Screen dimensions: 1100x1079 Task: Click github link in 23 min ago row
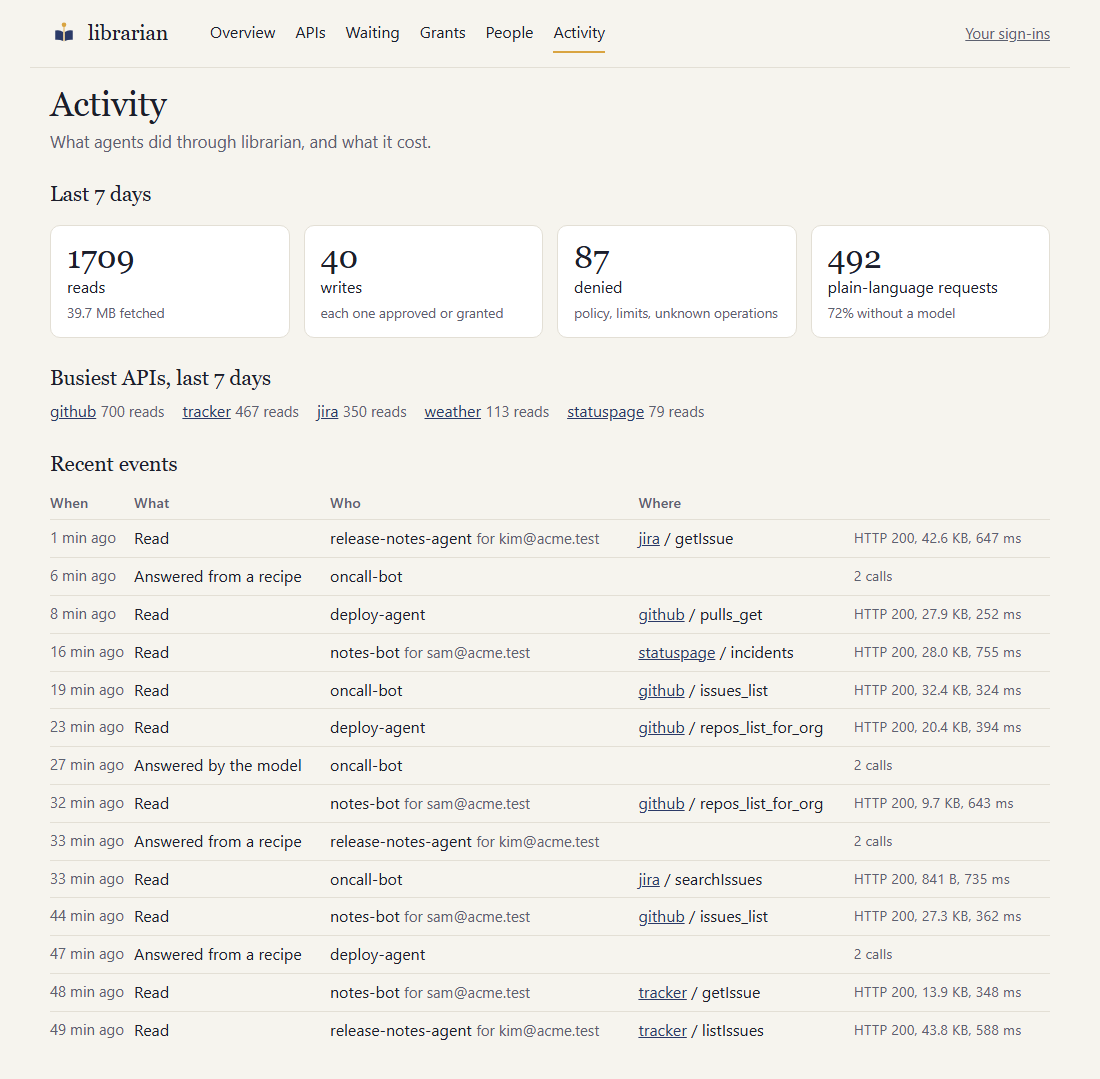pyautogui.click(x=662, y=728)
